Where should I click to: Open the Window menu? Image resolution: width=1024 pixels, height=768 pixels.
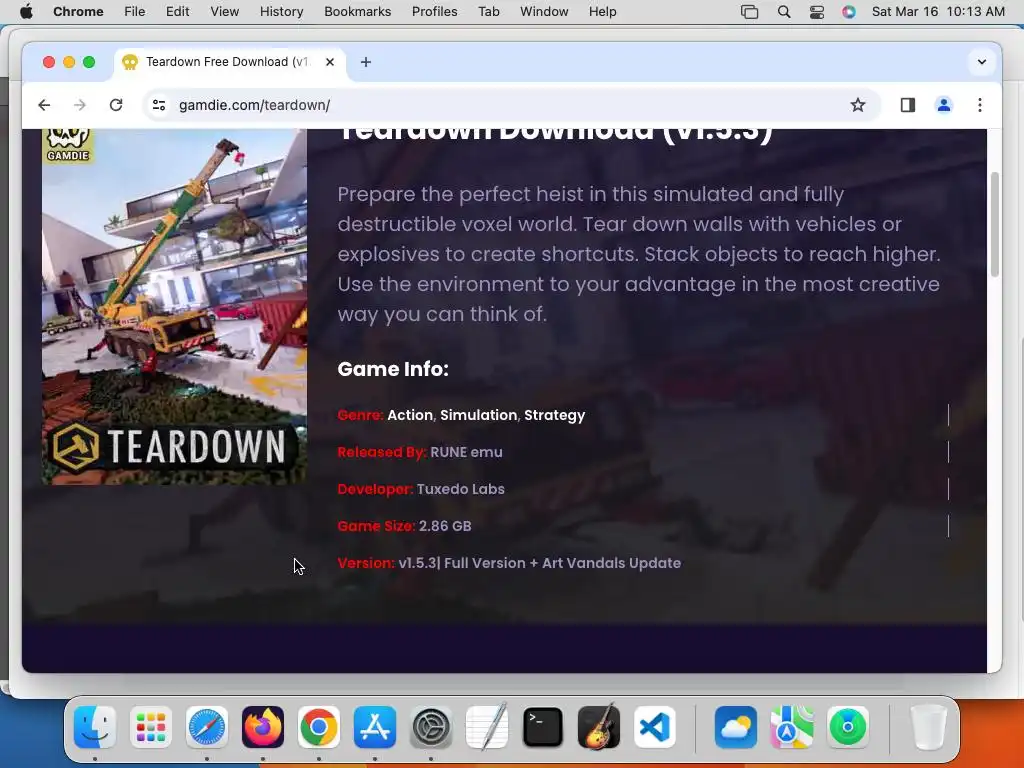pyautogui.click(x=544, y=12)
